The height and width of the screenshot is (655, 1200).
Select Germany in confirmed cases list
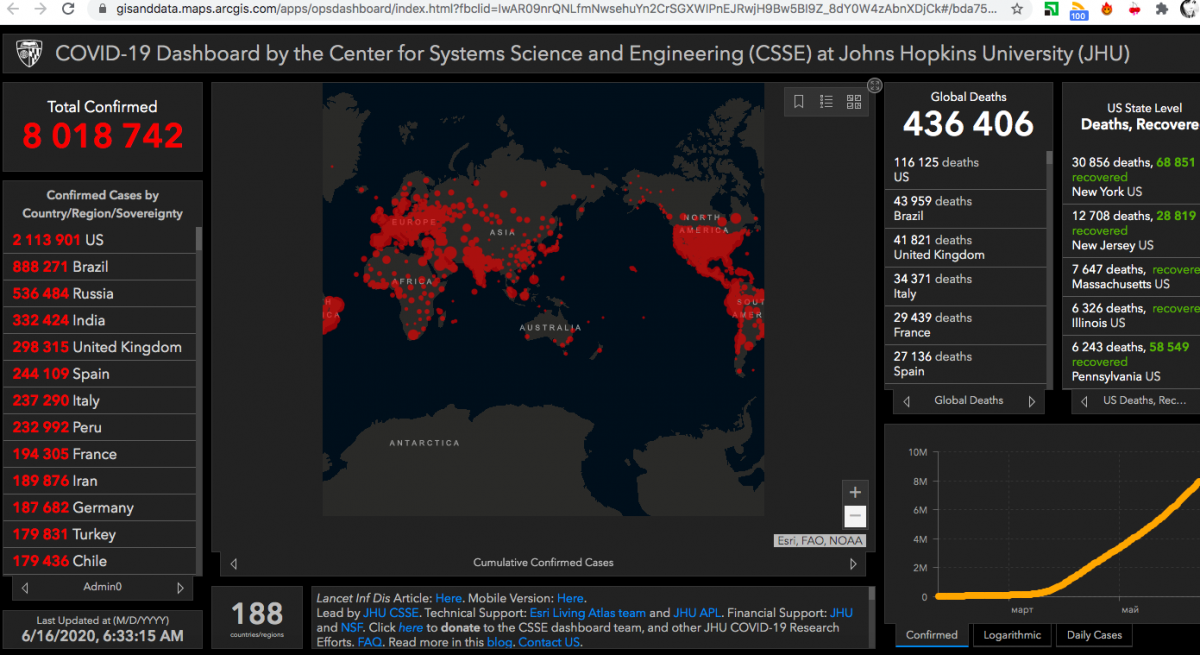[99, 508]
